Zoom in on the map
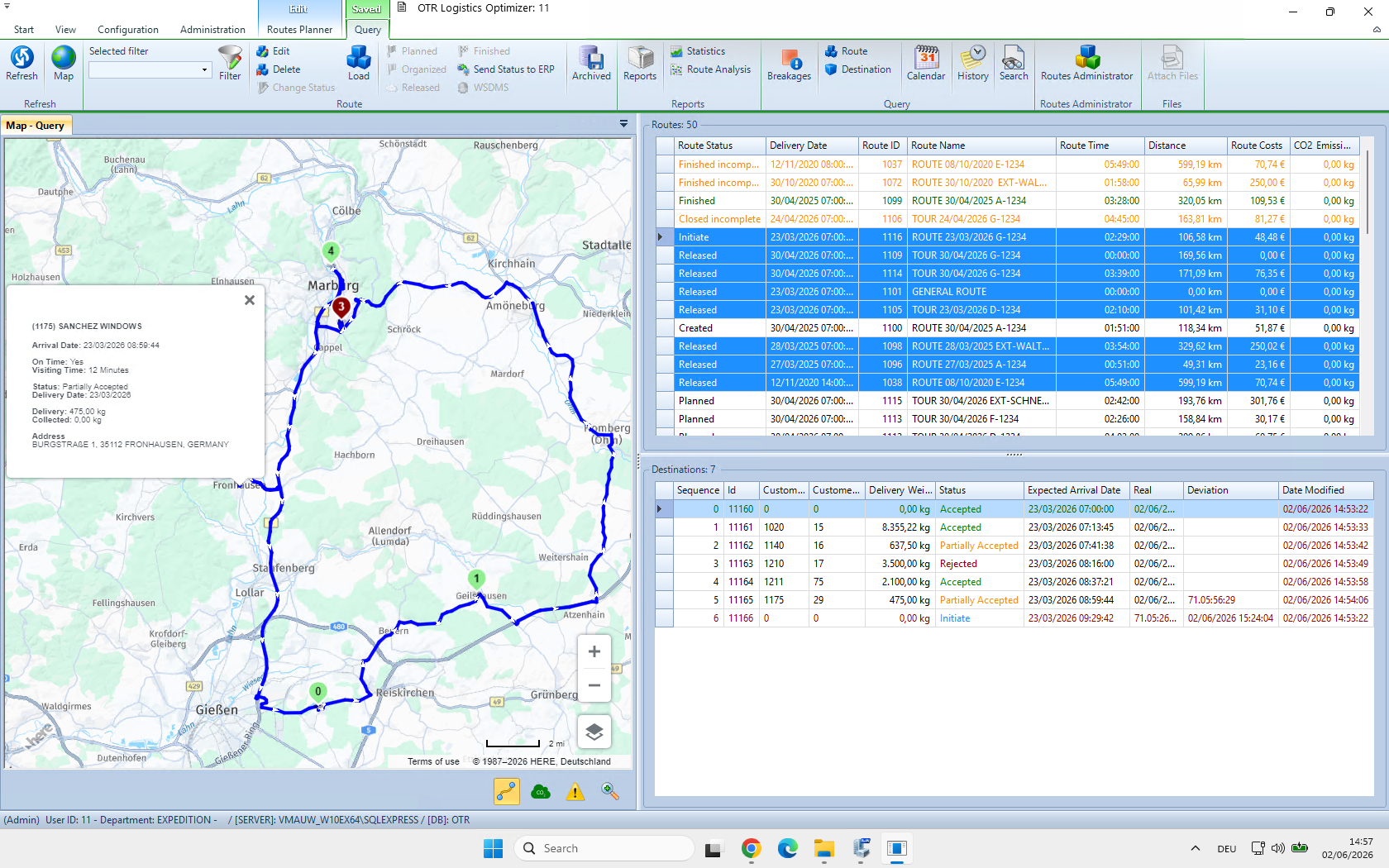This screenshot has height=868, width=1389. pyautogui.click(x=594, y=651)
